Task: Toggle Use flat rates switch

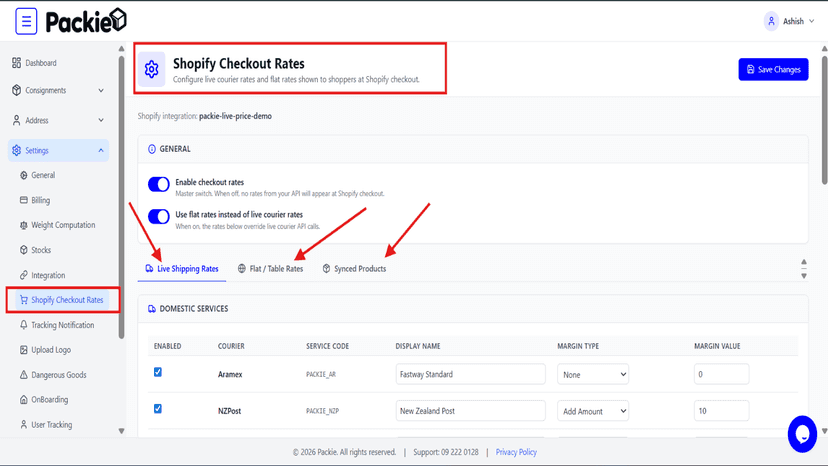Action: (x=158, y=217)
